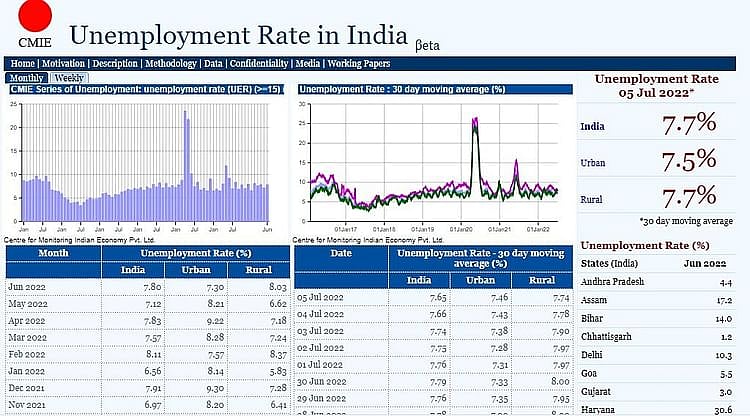This screenshot has height=416, width=750.
Task: Select Goa in states list
Action: 588,373
